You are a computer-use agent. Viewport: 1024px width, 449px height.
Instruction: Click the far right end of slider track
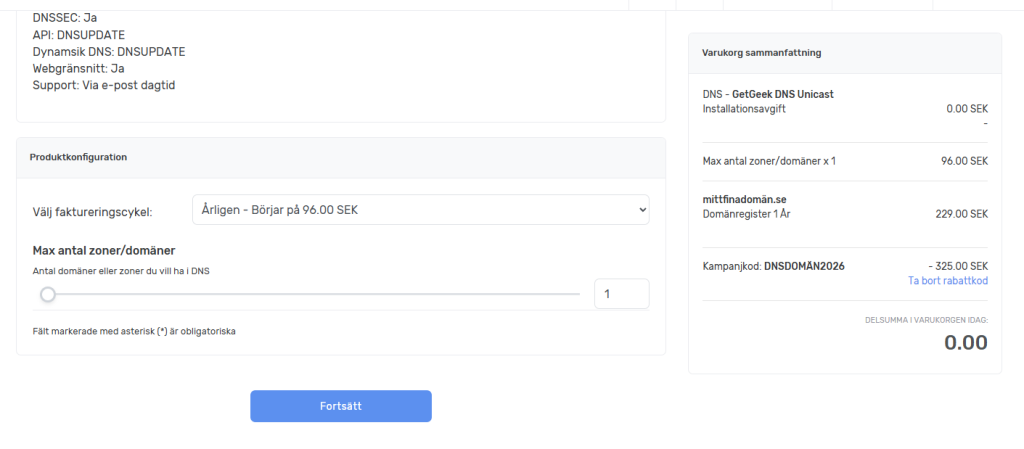[x=576, y=294]
